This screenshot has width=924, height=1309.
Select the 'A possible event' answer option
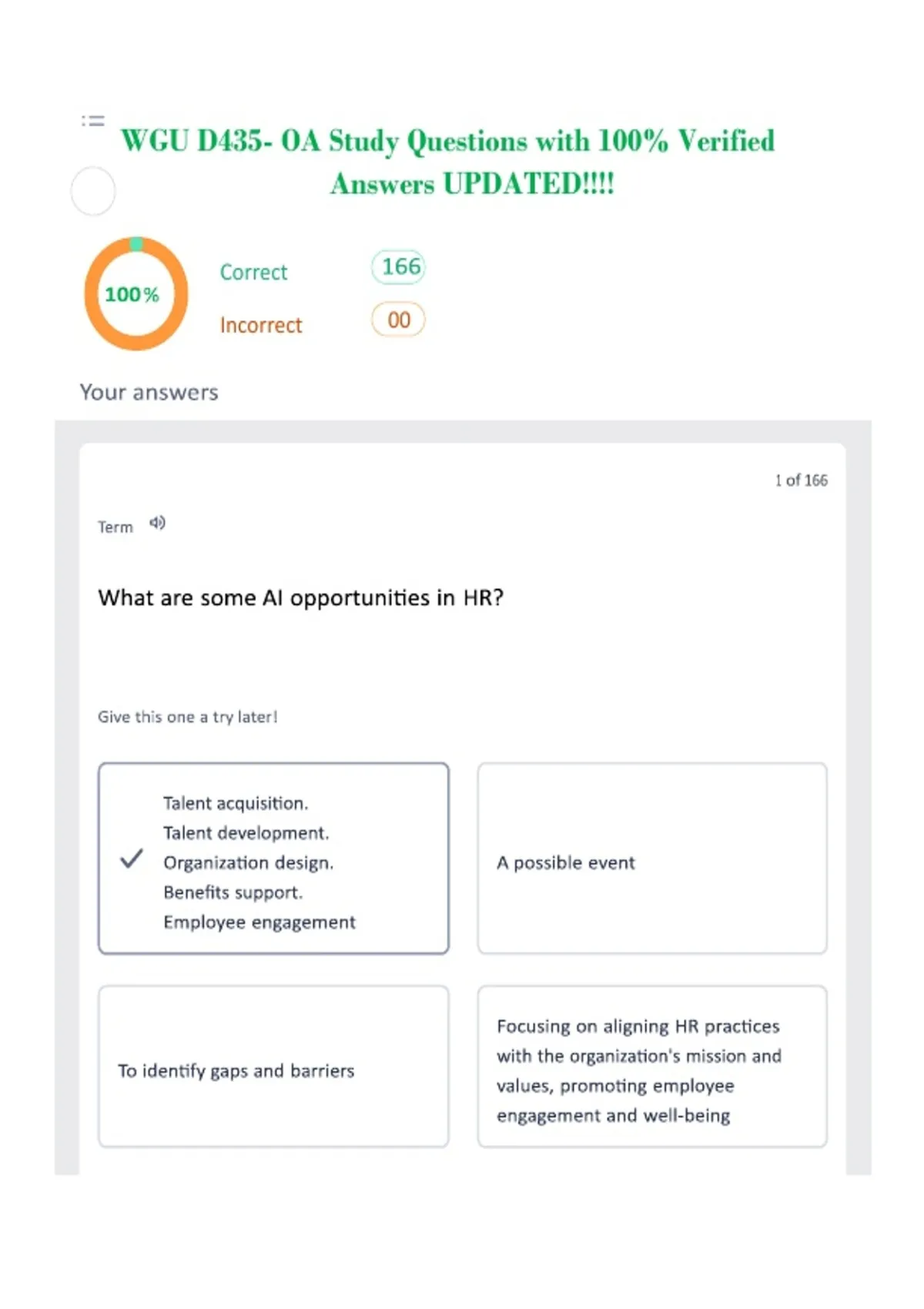pos(652,859)
